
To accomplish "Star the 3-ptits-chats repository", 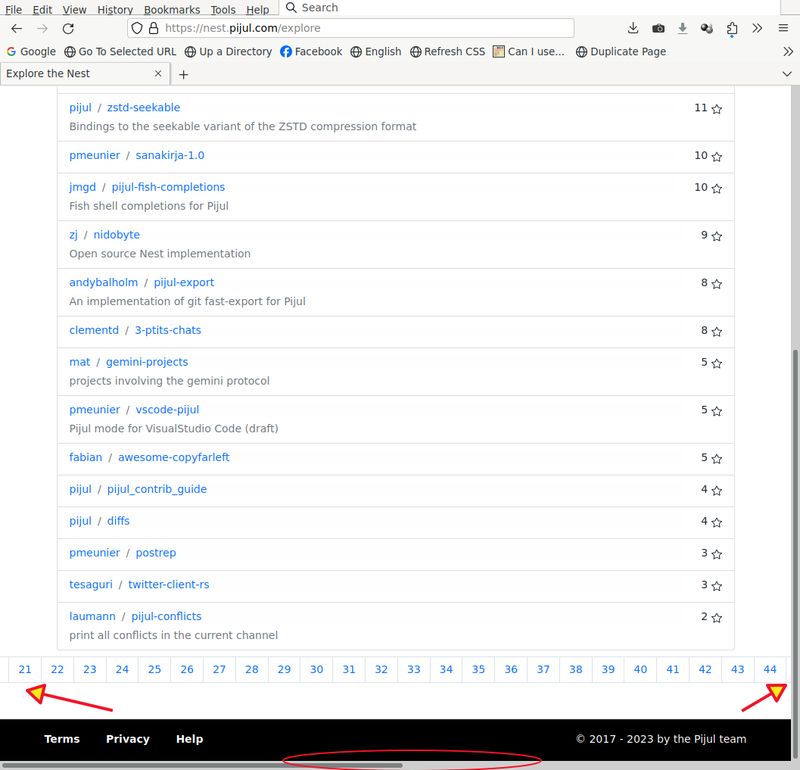I will coord(716,331).
